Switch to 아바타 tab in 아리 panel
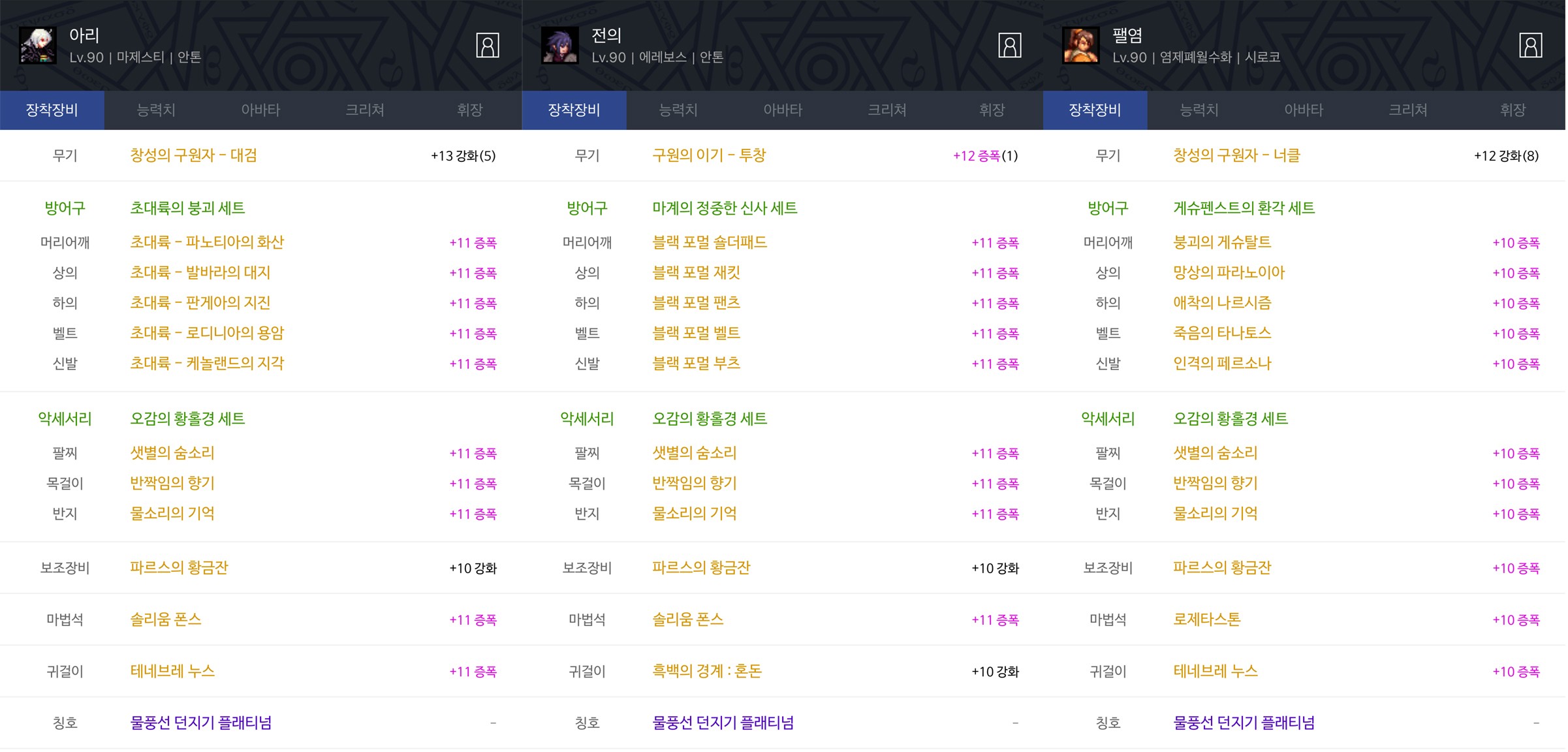 (260, 110)
